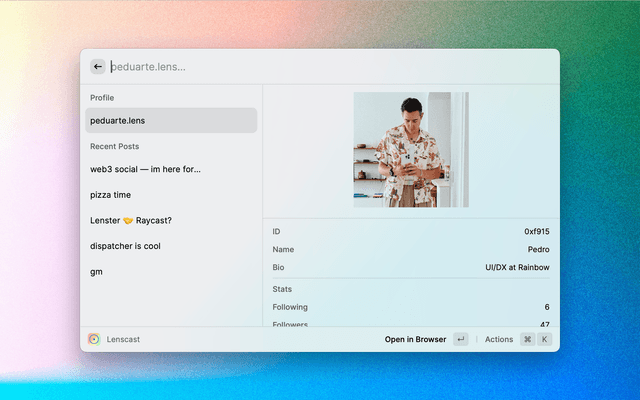Open the Actions menu

pyautogui.click(x=499, y=339)
